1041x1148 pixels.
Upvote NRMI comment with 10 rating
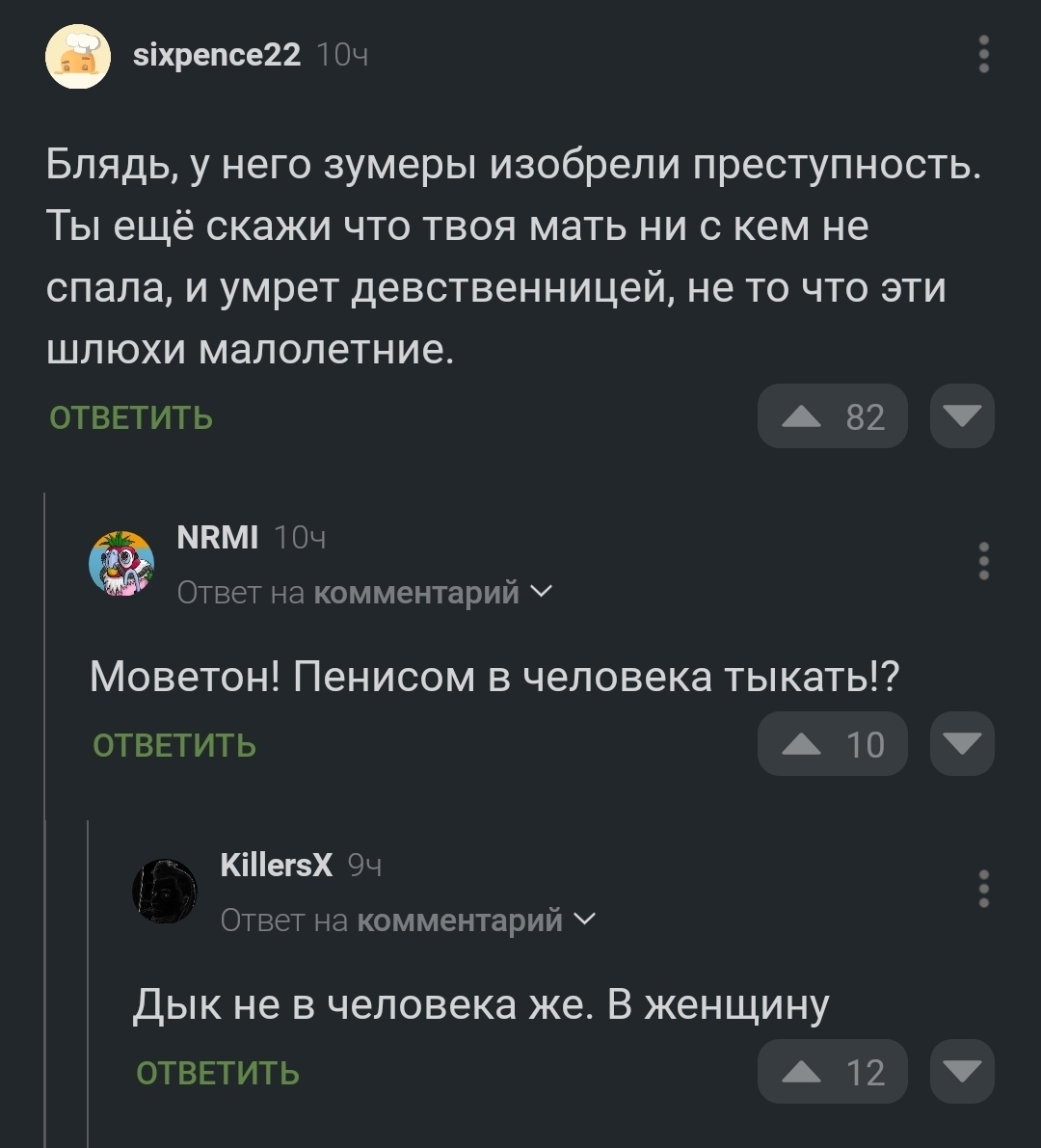832,744
